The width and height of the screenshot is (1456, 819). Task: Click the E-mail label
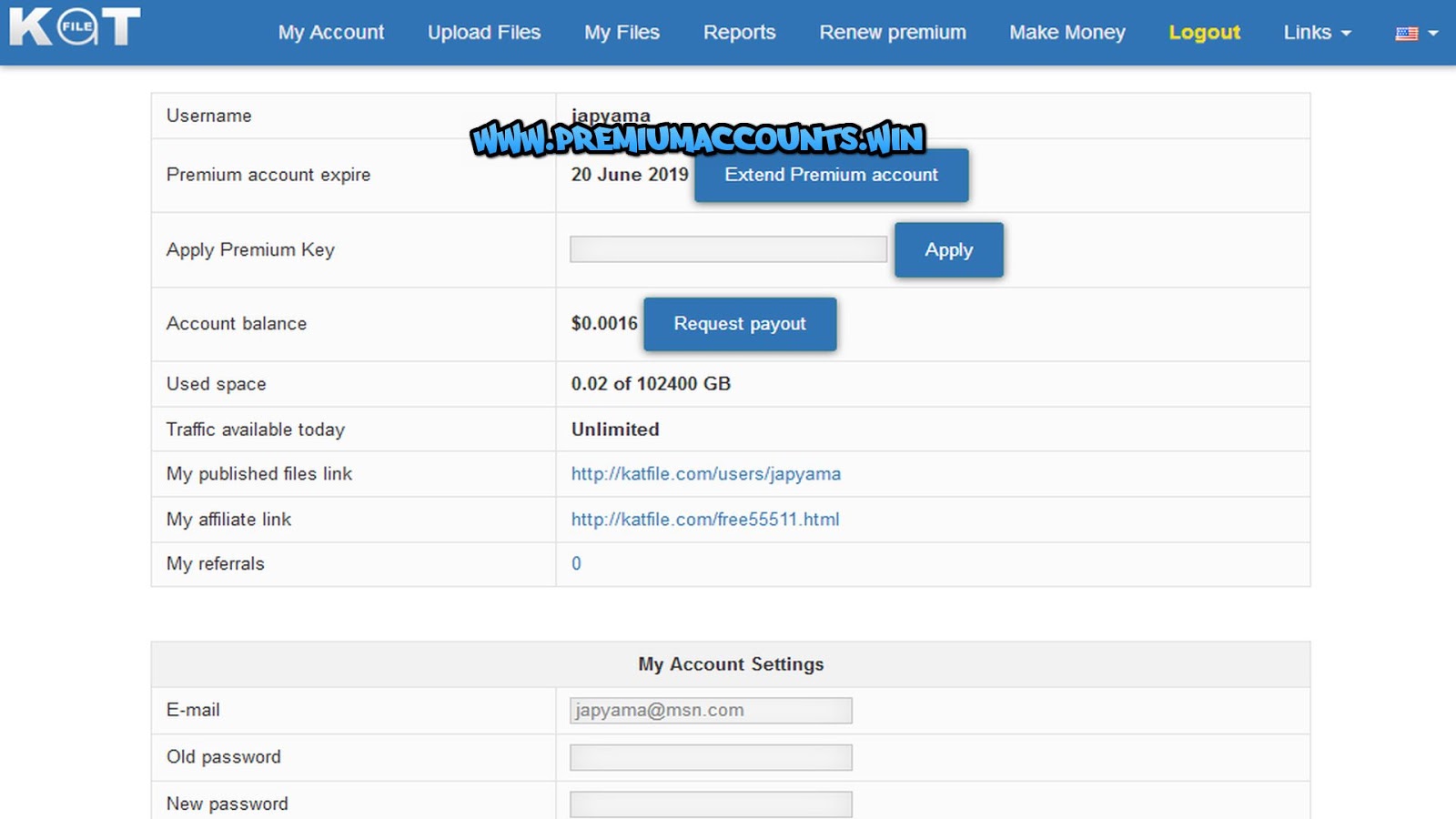(193, 710)
